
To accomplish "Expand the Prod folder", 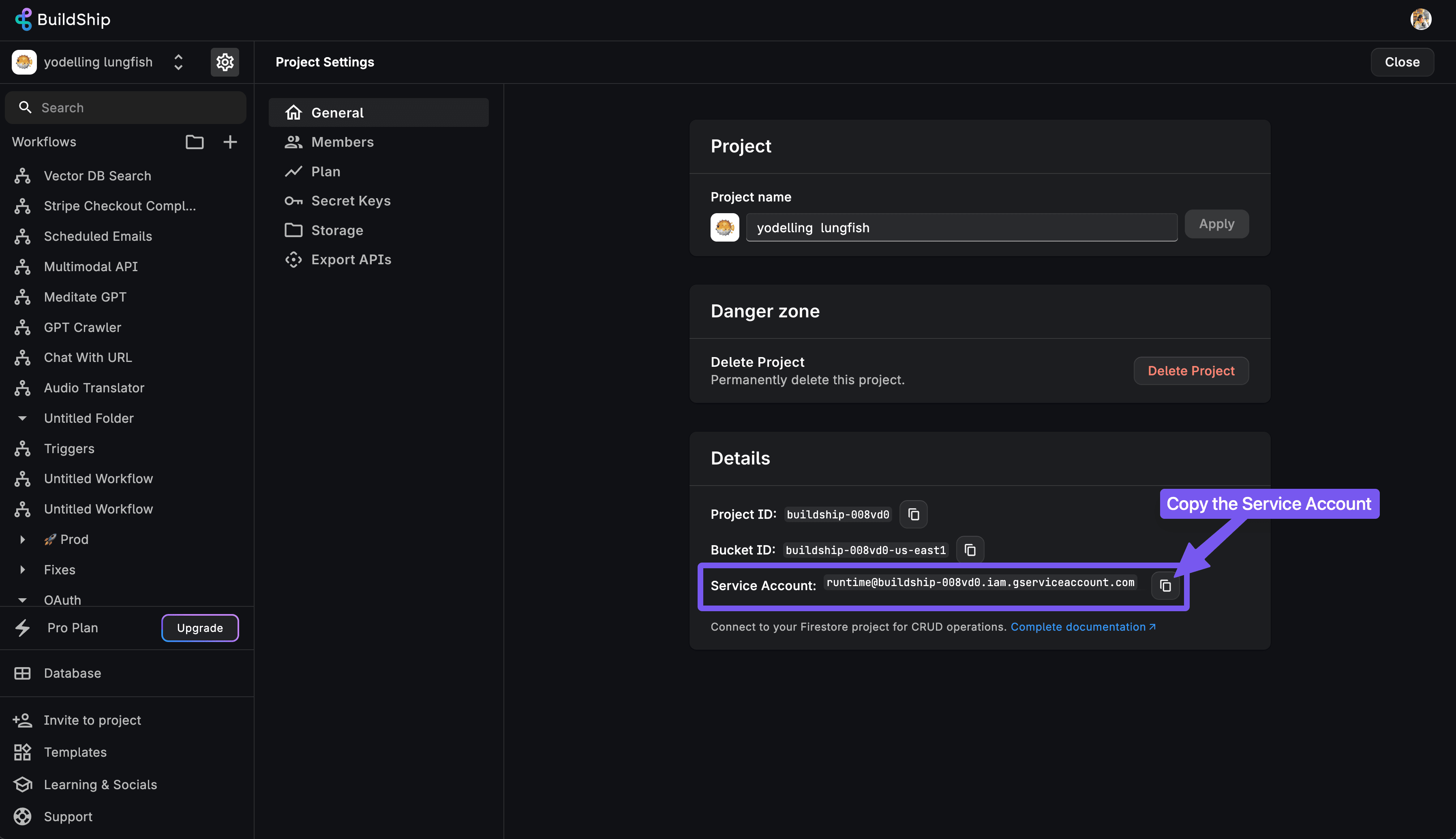I will [23, 539].
